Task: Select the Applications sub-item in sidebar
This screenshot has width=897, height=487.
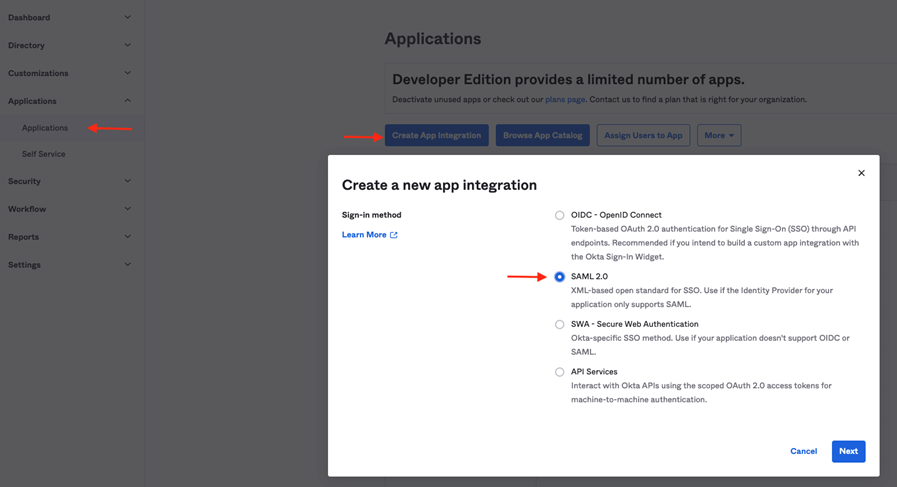Action: (45, 128)
